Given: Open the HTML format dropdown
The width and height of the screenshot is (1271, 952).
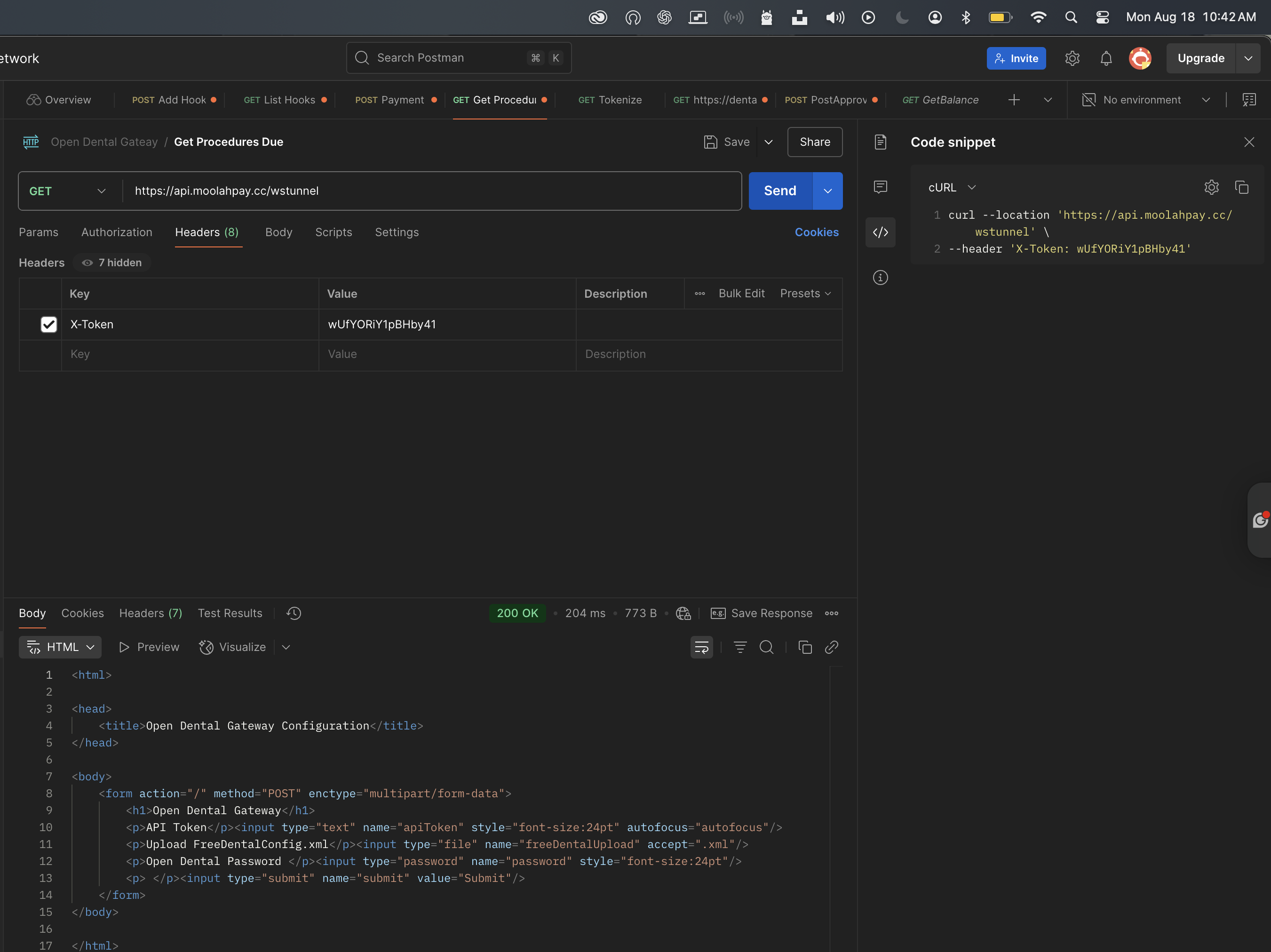Looking at the screenshot, I should pyautogui.click(x=60, y=647).
